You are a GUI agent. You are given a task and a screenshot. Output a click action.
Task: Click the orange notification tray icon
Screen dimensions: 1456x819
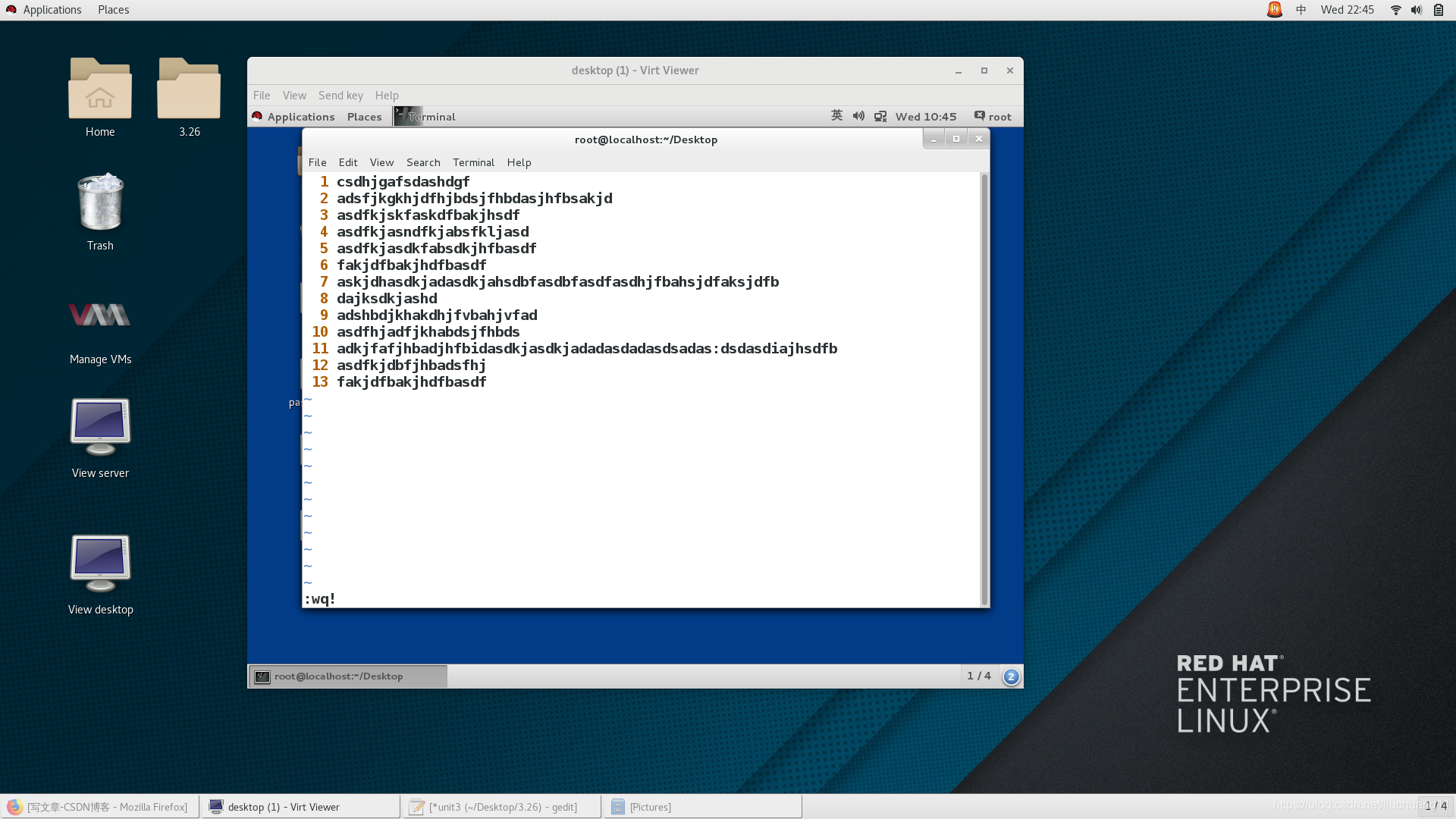[x=1275, y=10]
